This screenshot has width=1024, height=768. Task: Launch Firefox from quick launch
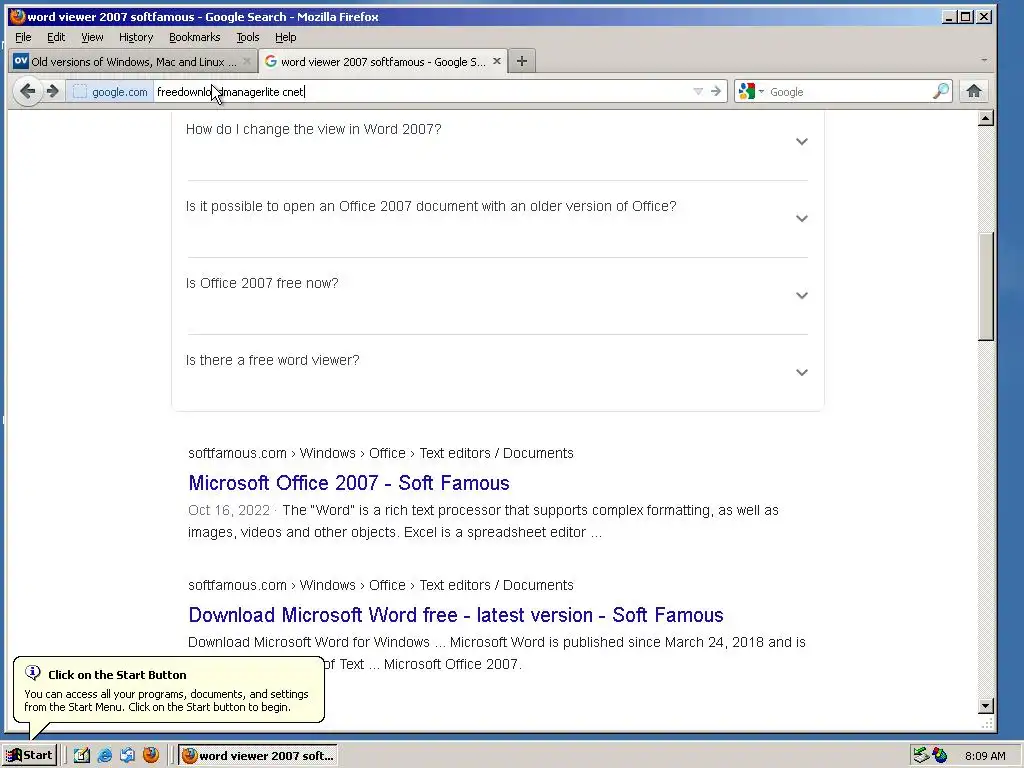pos(151,755)
